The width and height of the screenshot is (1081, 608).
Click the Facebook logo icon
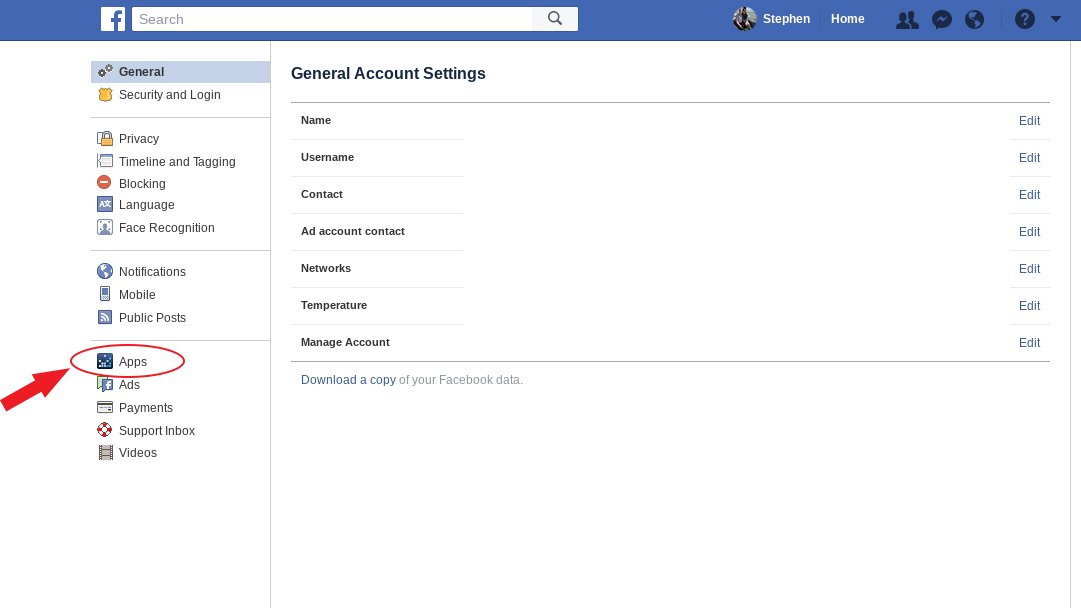[x=112, y=19]
